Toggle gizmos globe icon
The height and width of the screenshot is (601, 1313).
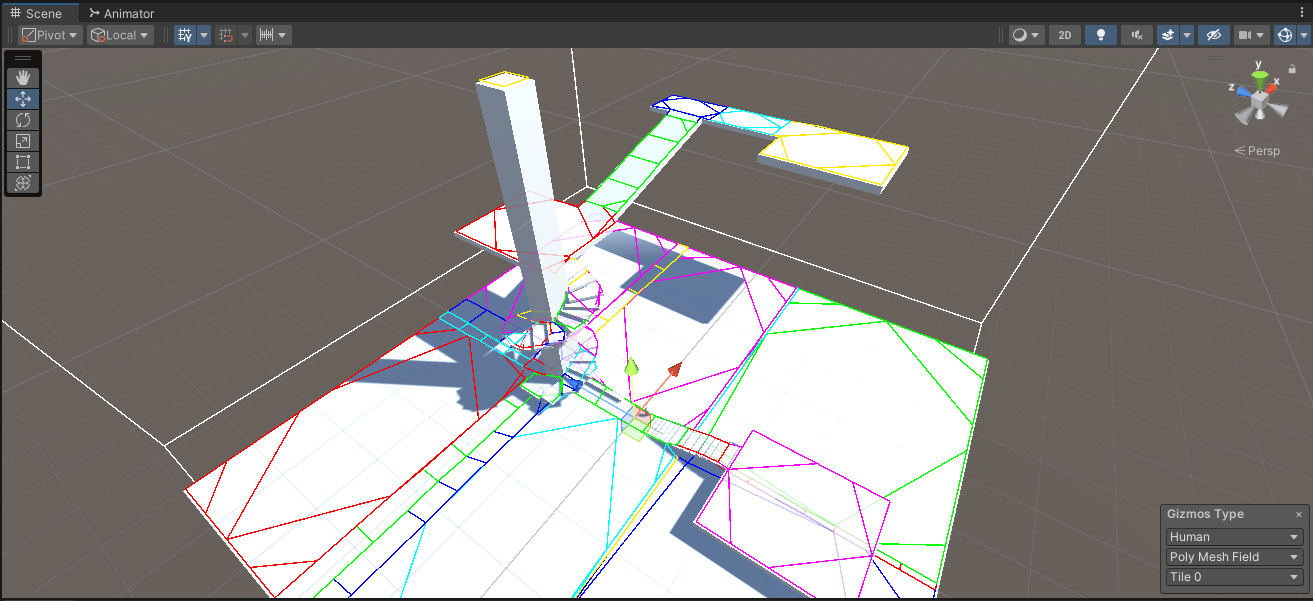click(x=1284, y=35)
